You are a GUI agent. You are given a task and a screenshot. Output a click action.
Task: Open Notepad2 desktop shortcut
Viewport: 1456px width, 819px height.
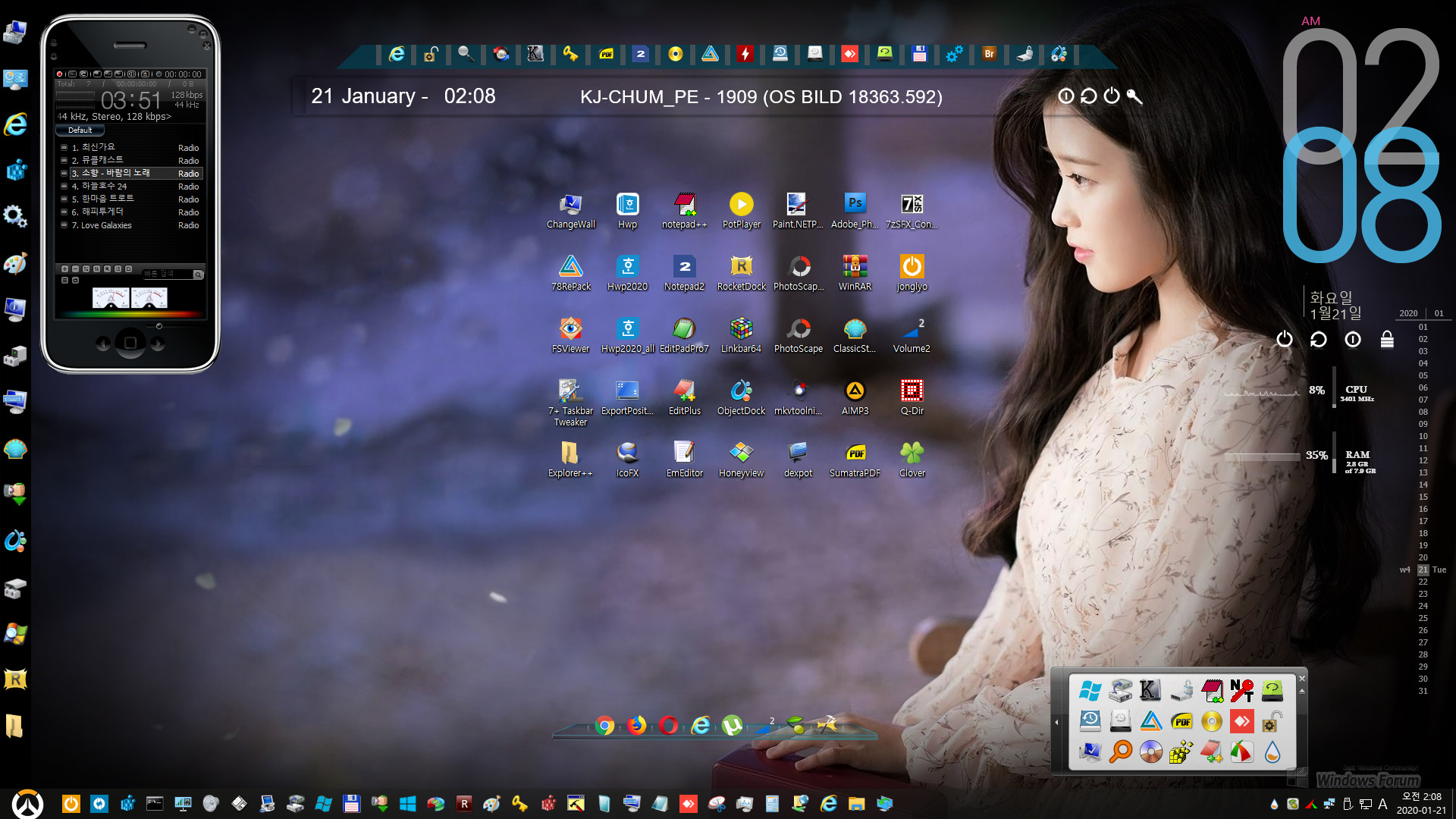tap(684, 273)
